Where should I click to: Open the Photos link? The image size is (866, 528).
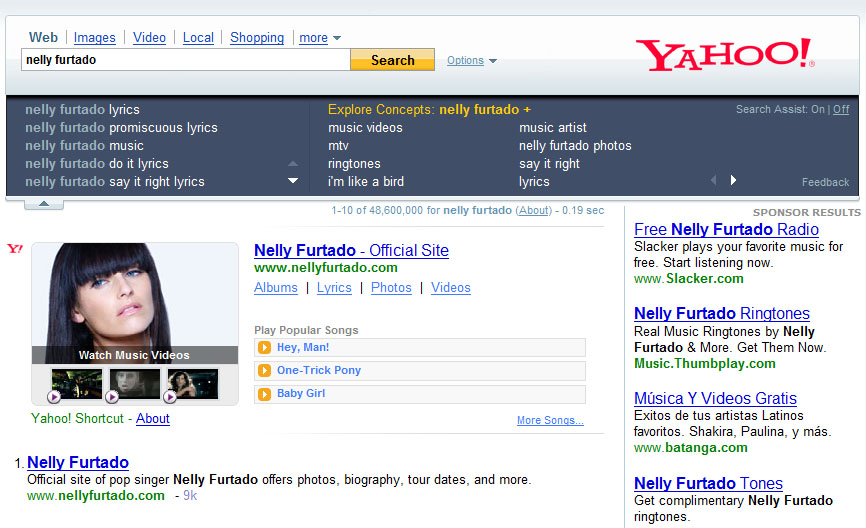point(391,288)
